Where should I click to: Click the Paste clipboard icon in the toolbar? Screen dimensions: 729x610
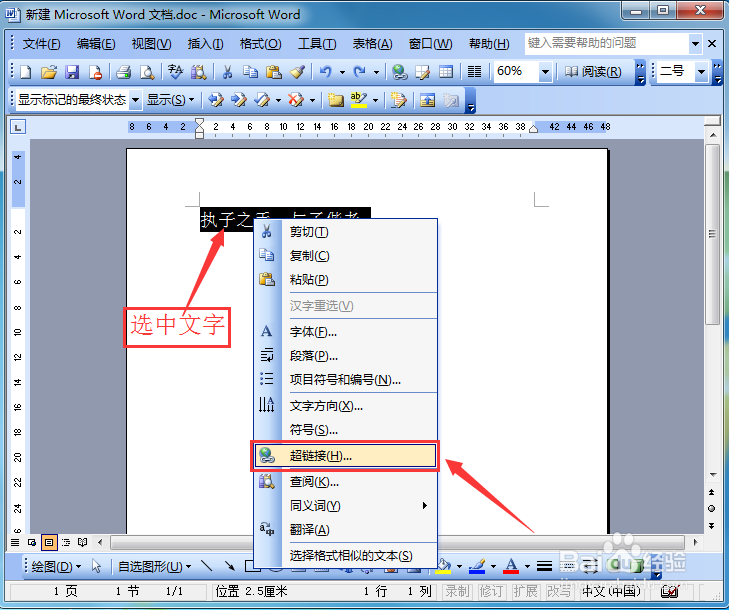[x=274, y=72]
